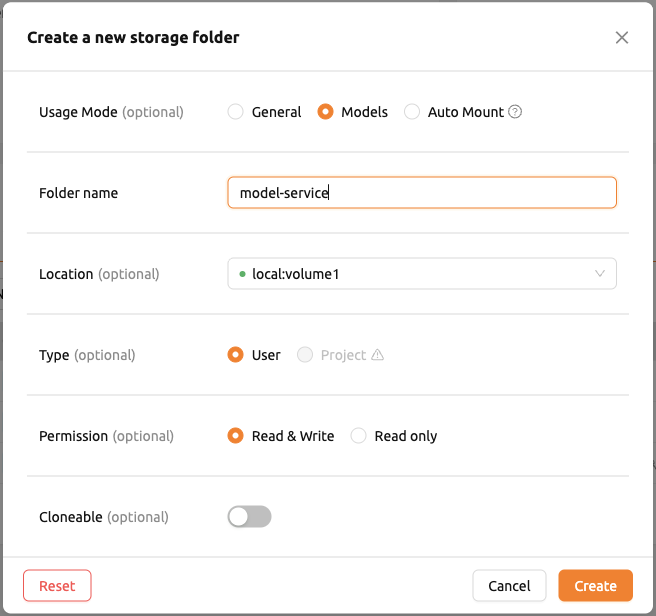Click the green status dot beside local:volume1
This screenshot has height=616, width=656.
(x=242, y=274)
